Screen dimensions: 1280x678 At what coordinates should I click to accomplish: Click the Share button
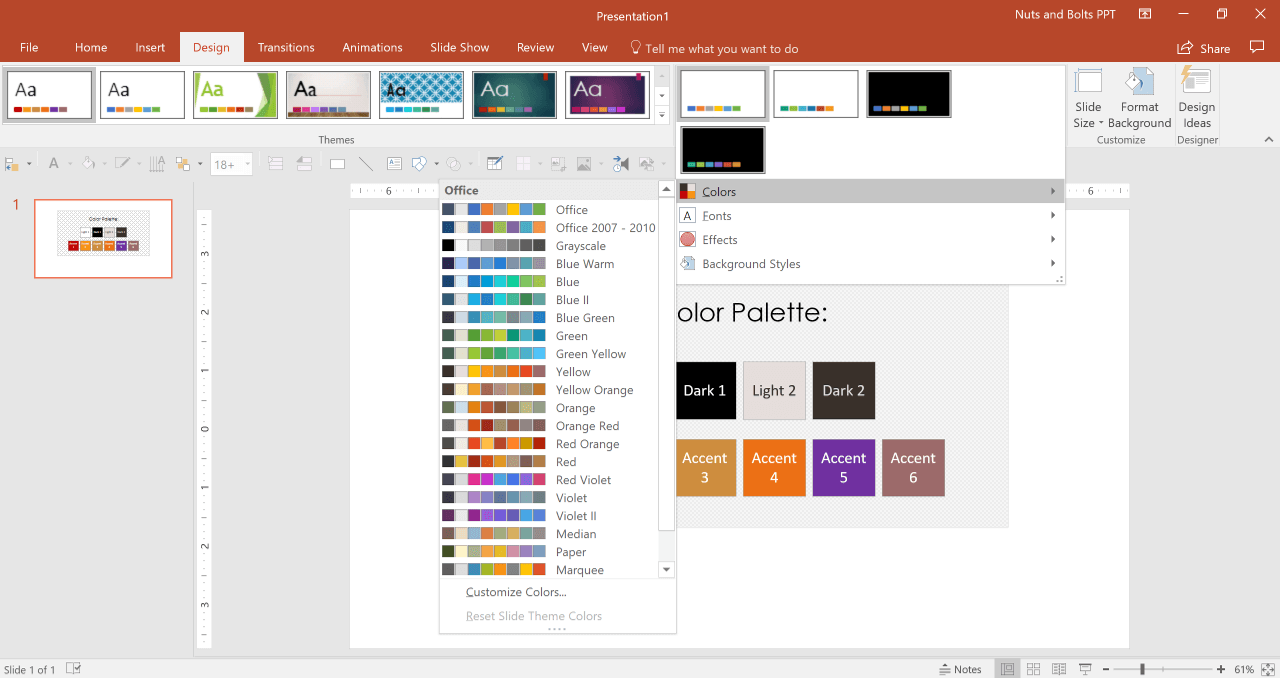click(1204, 48)
